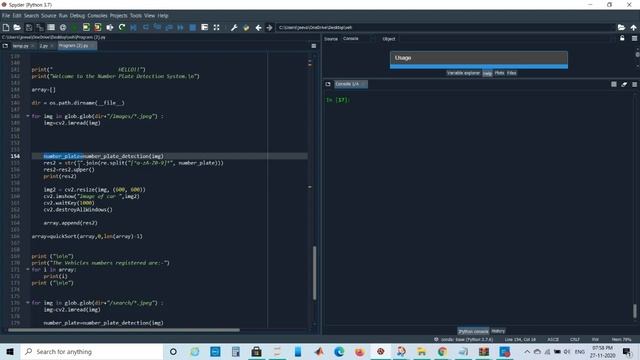Go forward with right arrow icon
Viewport: 640px width, 360px height.
pos(269,27)
